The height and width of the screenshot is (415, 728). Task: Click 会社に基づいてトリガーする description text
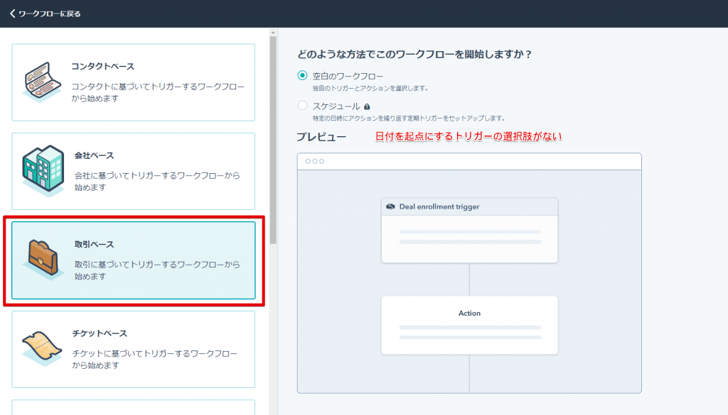(x=157, y=182)
